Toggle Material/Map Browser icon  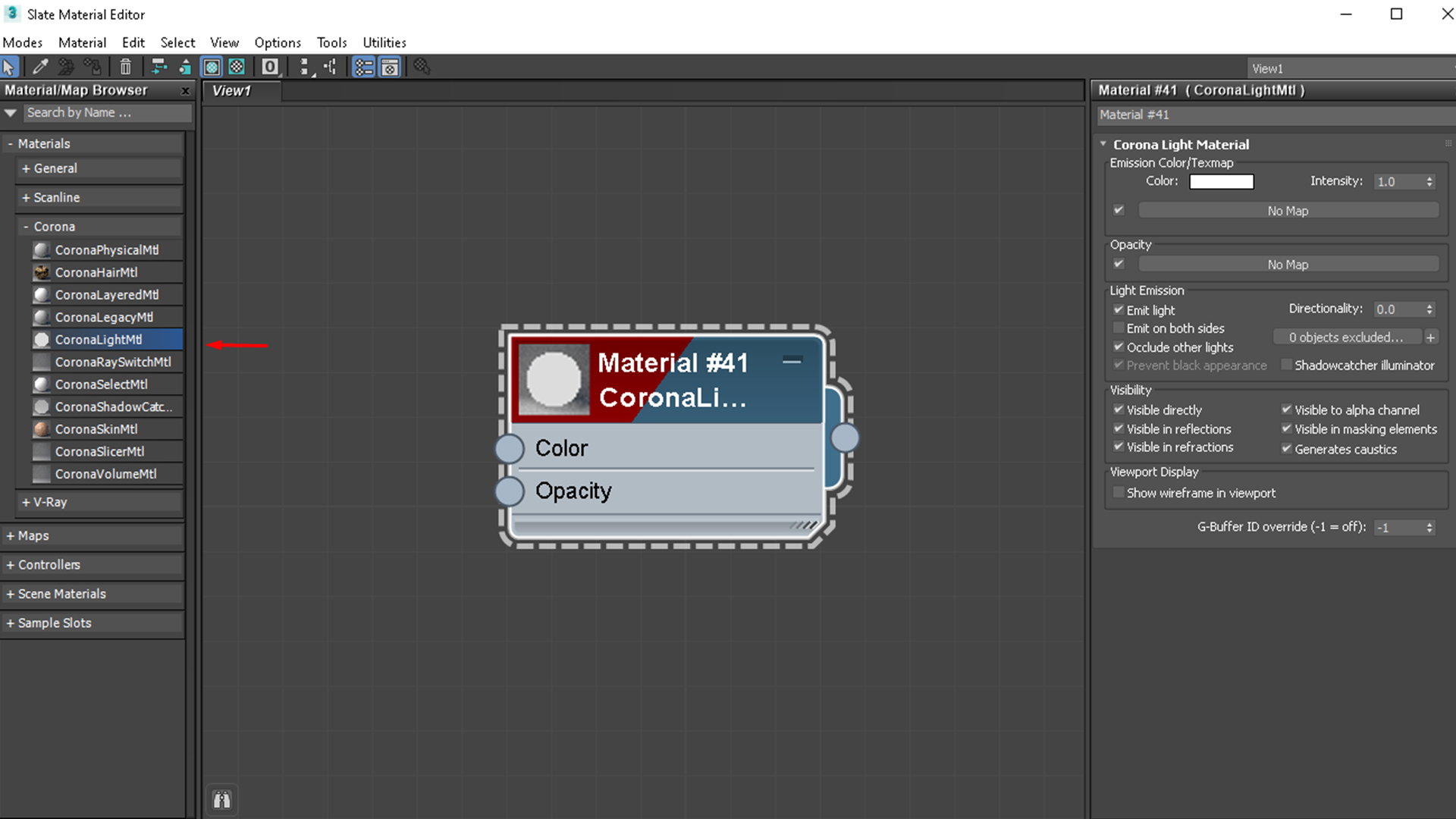coord(364,67)
